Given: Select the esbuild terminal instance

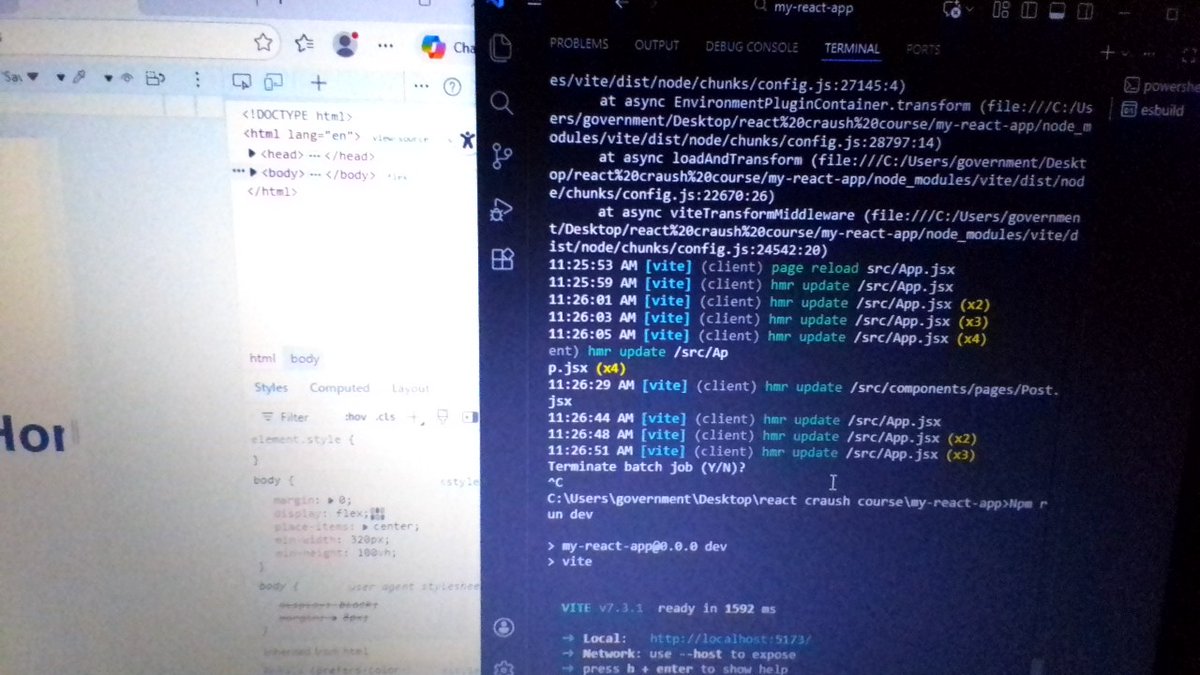Looking at the screenshot, I should [x=1153, y=110].
